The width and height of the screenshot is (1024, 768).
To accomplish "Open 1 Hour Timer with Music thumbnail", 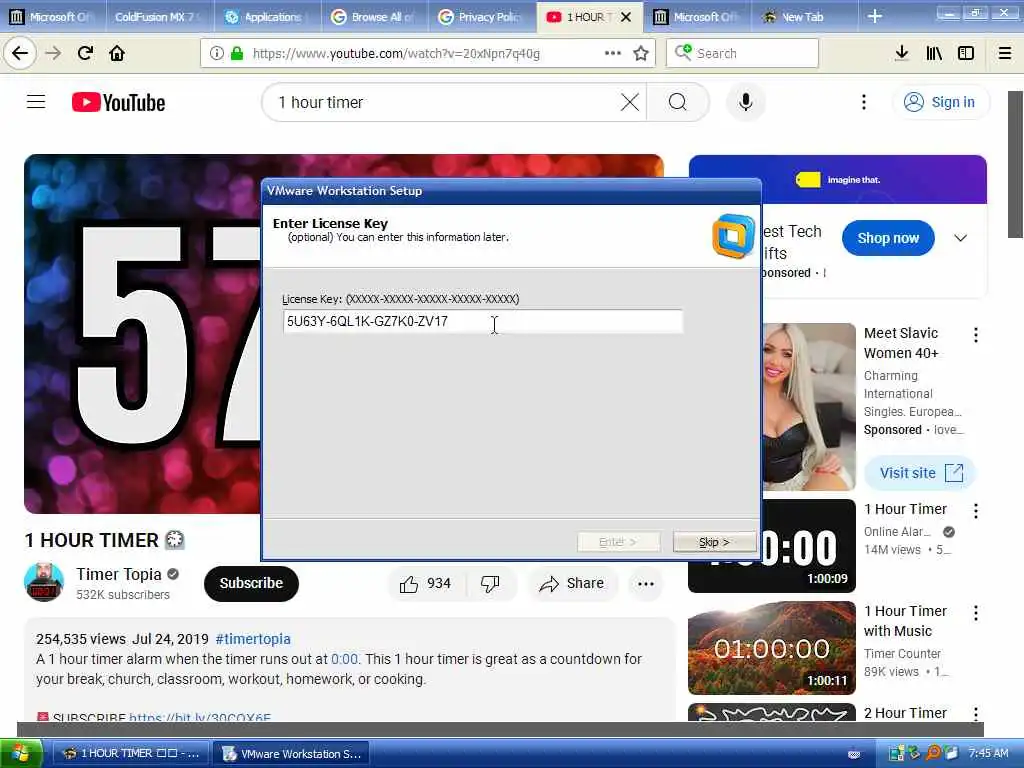I will 772,648.
